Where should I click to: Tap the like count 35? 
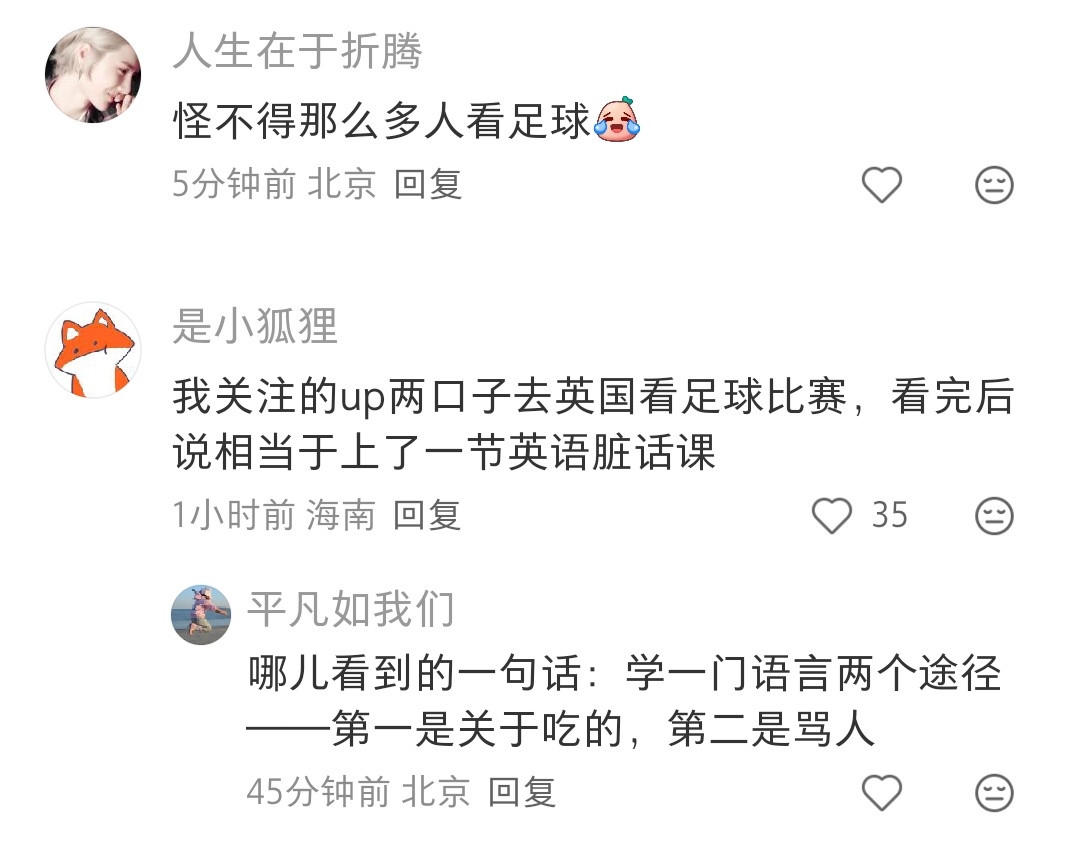[x=889, y=515]
